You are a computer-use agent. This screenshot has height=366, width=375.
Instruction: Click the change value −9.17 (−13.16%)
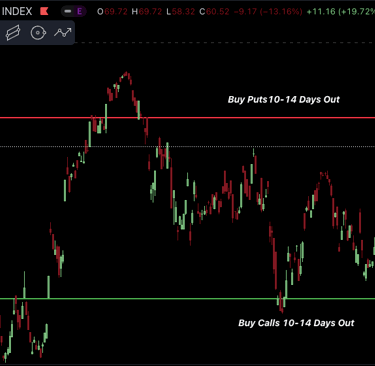[x=268, y=12]
